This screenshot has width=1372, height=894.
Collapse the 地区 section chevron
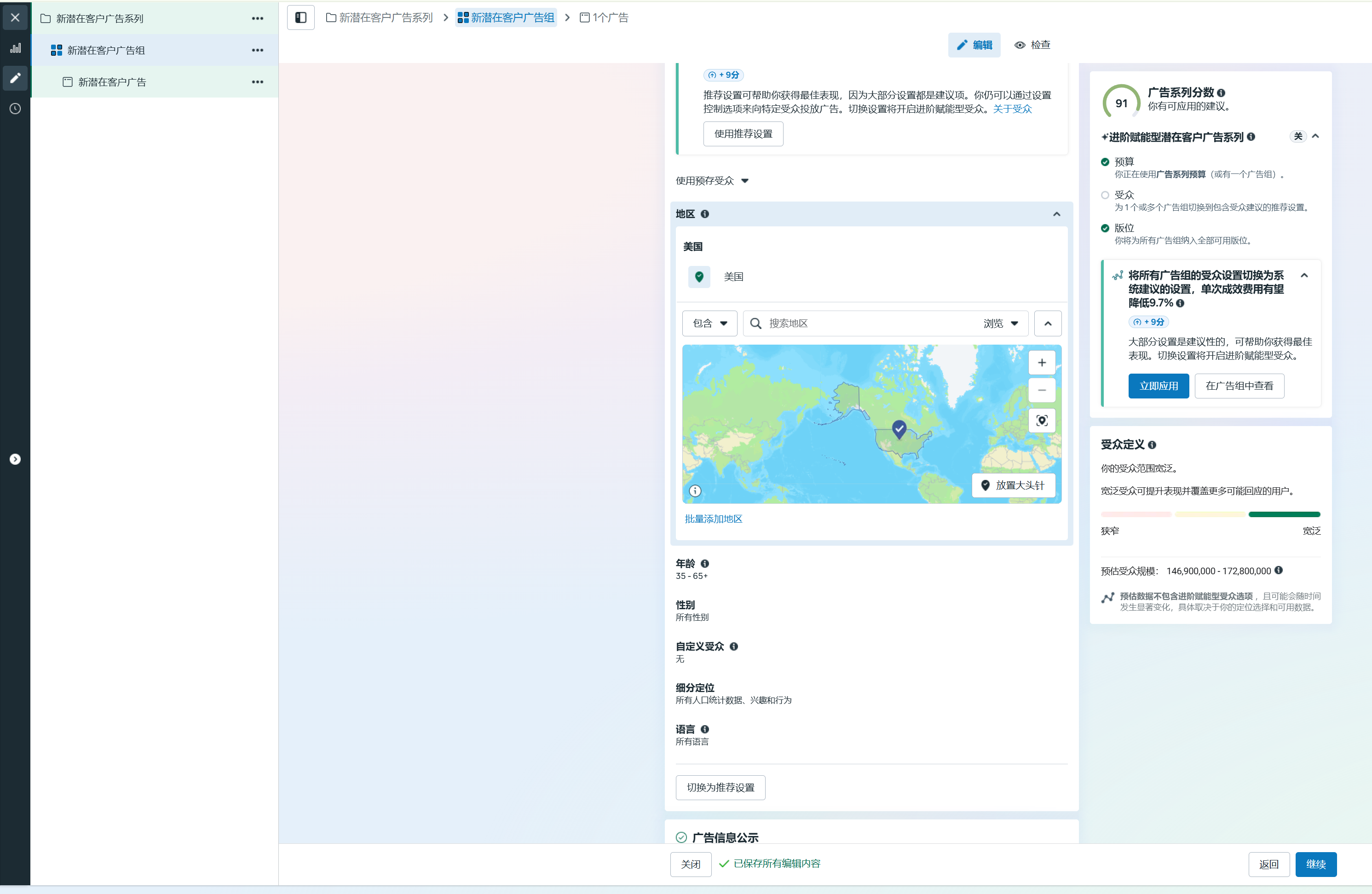[x=1057, y=214]
